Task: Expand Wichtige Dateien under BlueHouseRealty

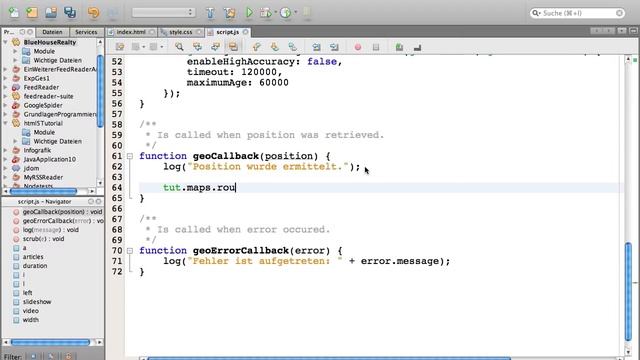Action: pos(15,60)
